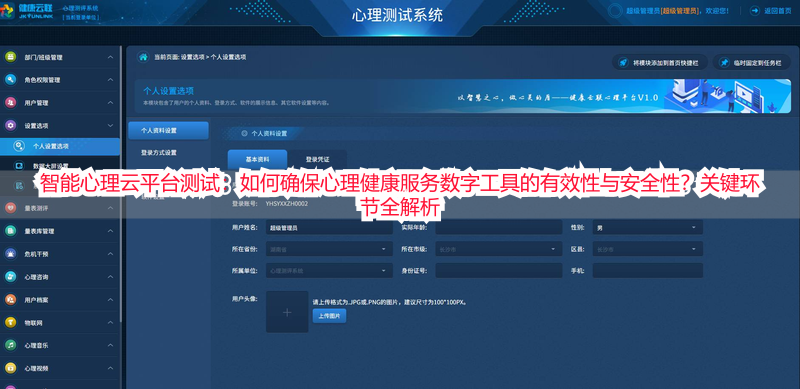This screenshot has width=800, height=389.
Task: Click 临时固定到任务栏 button
Action: pyautogui.click(x=752, y=62)
